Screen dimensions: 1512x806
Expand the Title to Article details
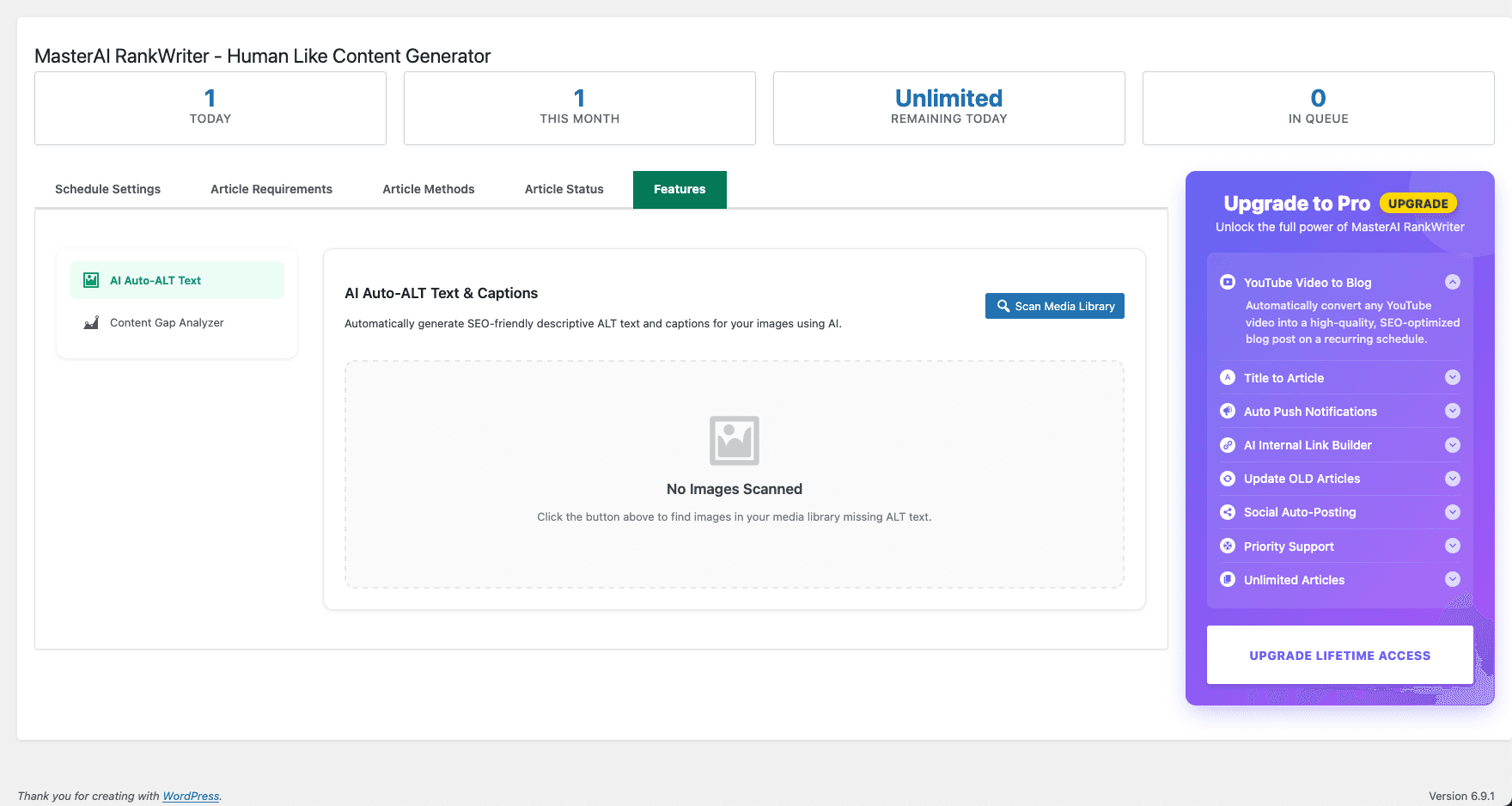tap(1453, 377)
